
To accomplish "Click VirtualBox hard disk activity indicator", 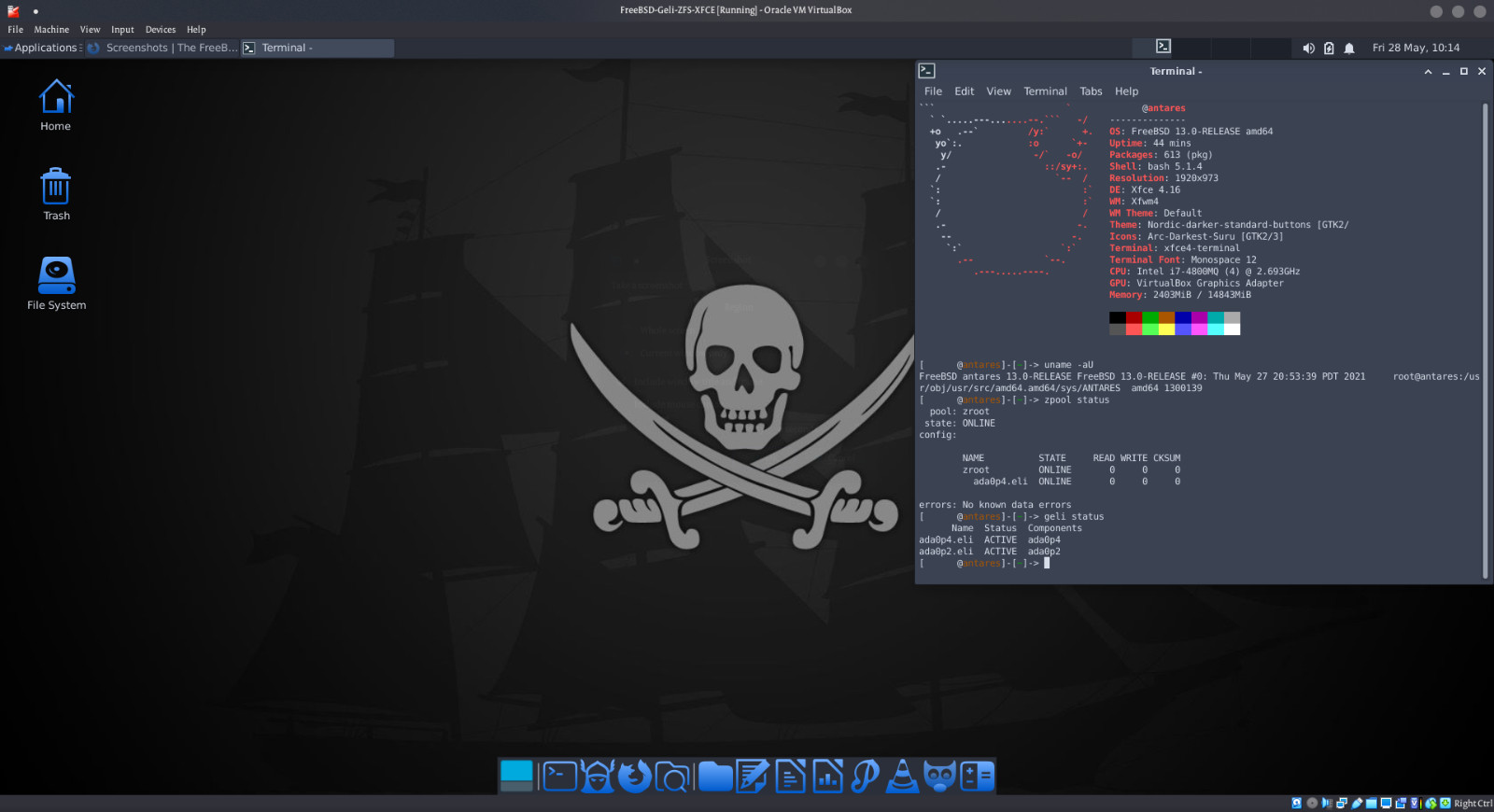I will [x=1297, y=803].
